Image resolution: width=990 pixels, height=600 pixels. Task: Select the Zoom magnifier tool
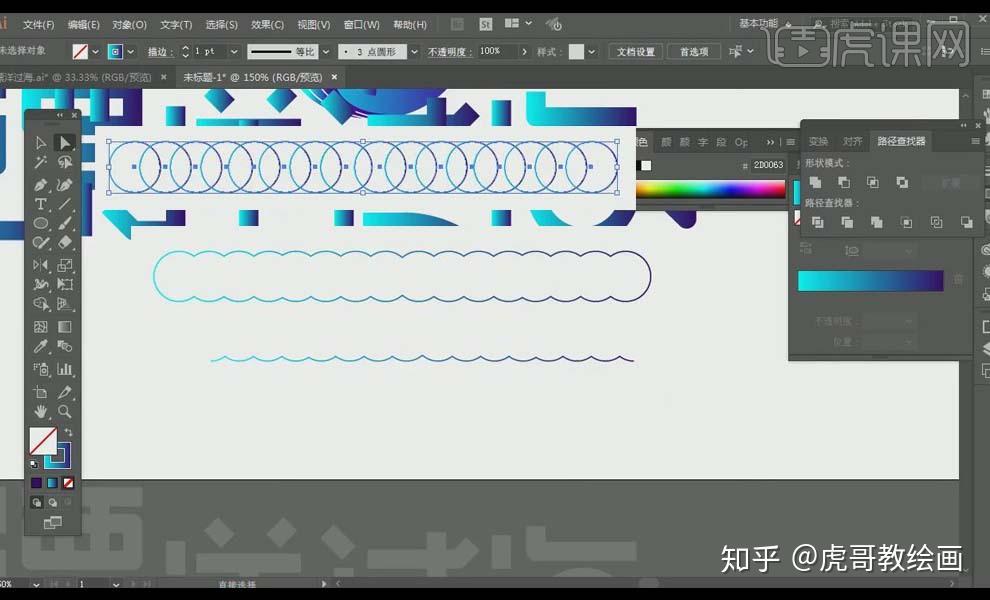pos(64,412)
